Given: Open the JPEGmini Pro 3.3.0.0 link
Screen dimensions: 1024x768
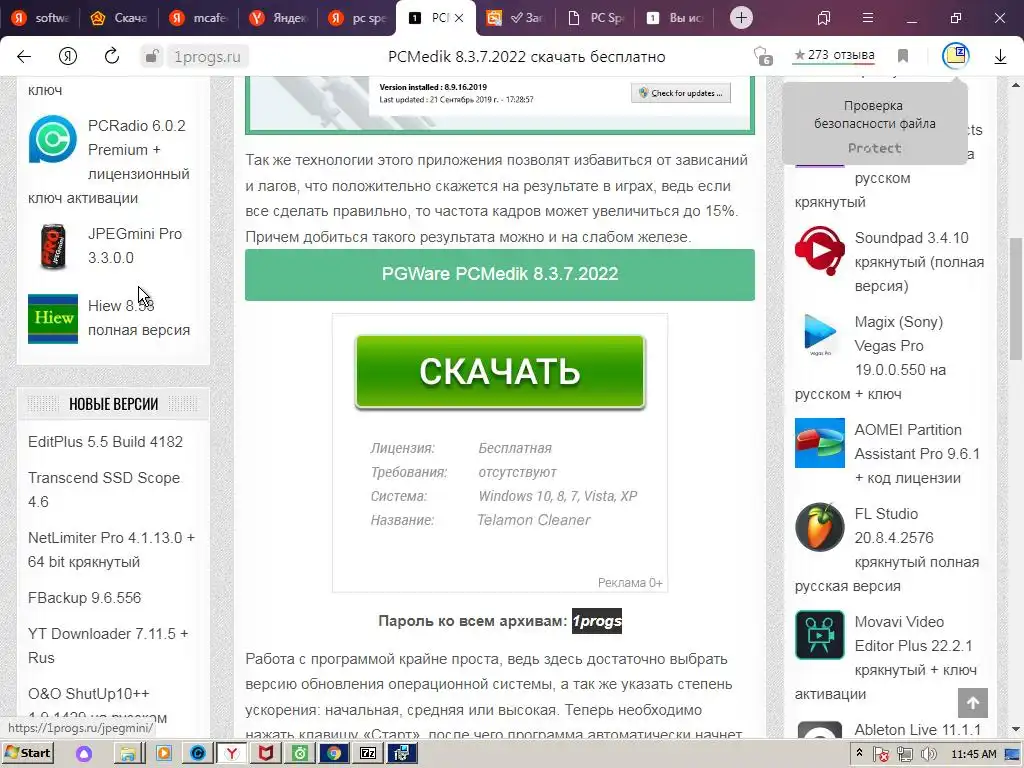Looking at the screenshot, I should 135,246.
